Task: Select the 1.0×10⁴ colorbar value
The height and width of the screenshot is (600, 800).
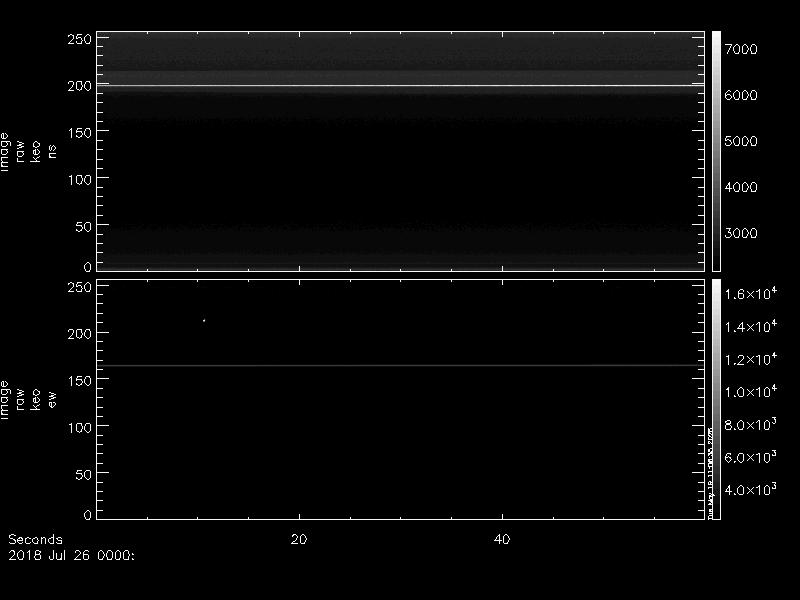Action: (751, 391)
